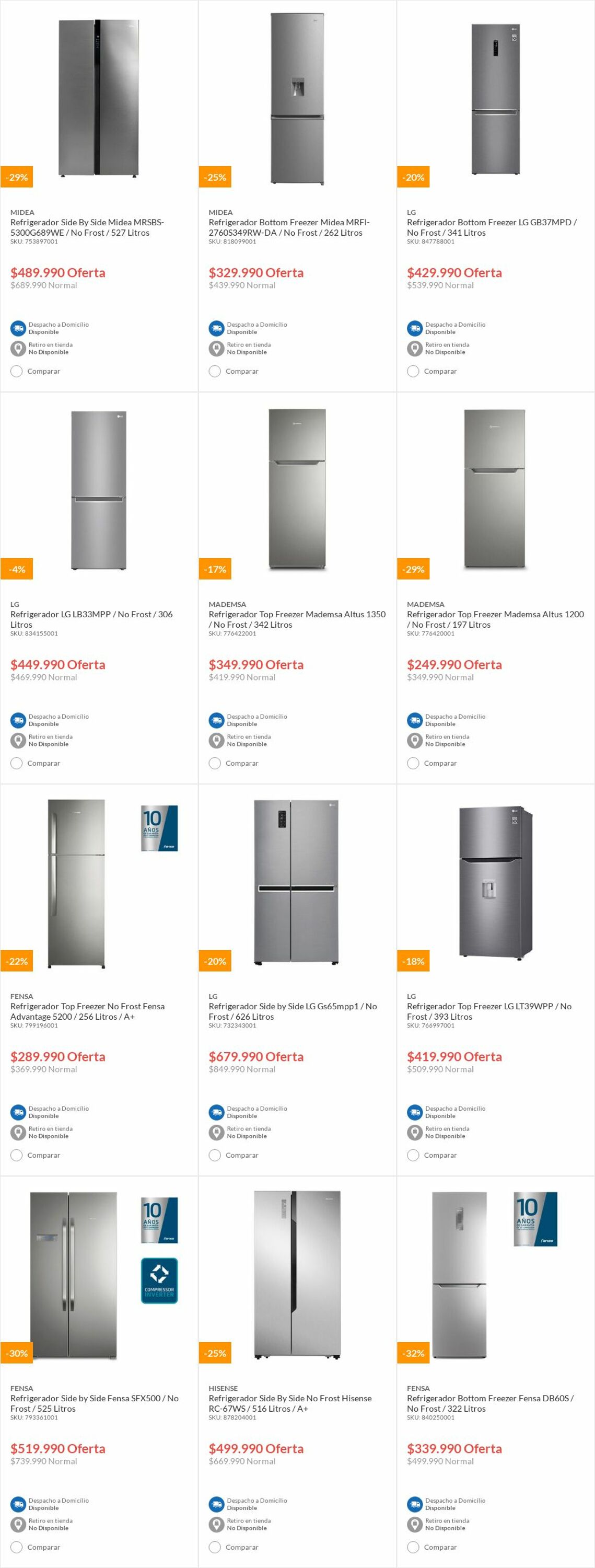Click the -29% discount tag on Midea side by side
Screen dimensions: 595x1568
click(17, 177)
